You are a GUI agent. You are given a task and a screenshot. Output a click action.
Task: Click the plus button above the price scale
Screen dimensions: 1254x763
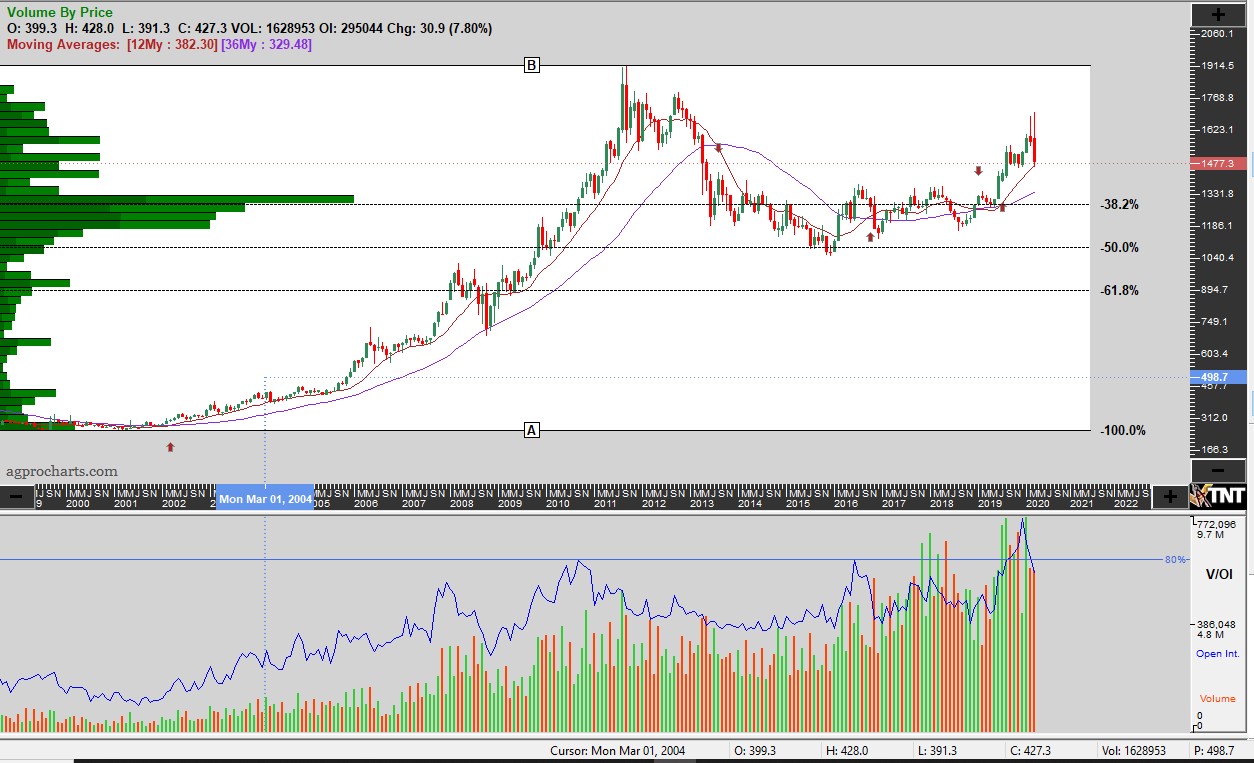click(1219, 14)
